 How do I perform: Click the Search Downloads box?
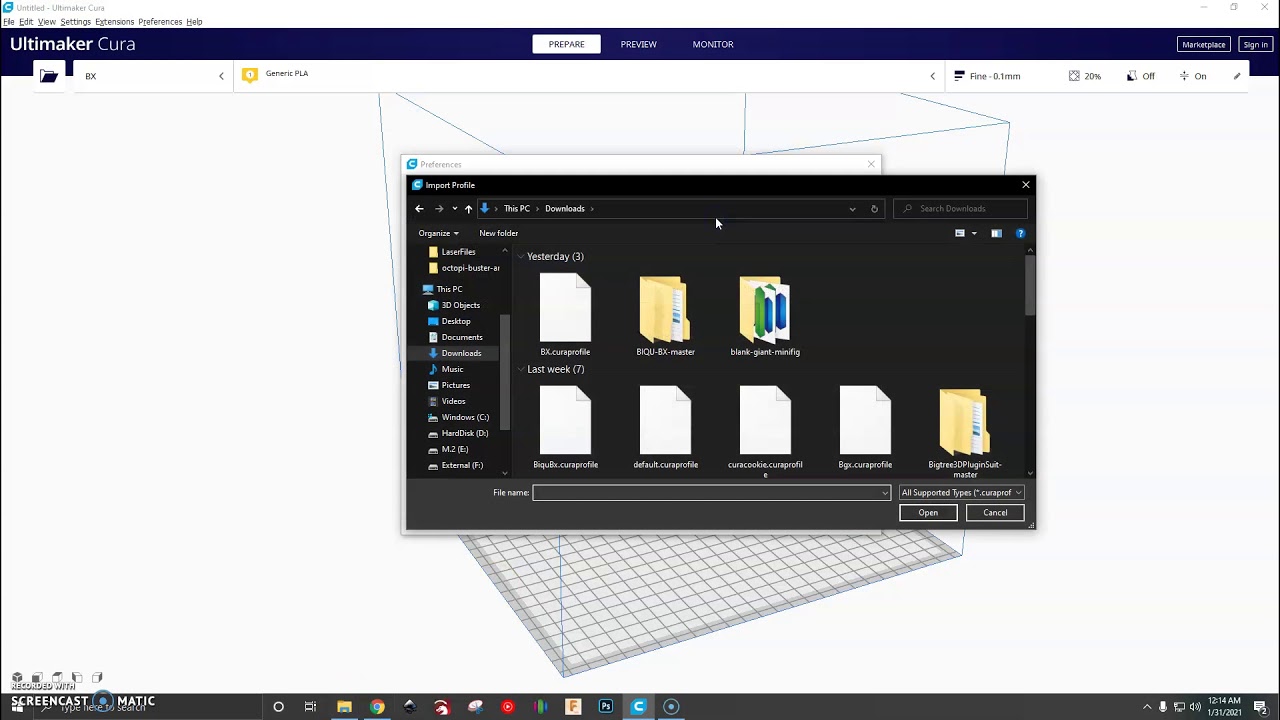click(960, 209)
